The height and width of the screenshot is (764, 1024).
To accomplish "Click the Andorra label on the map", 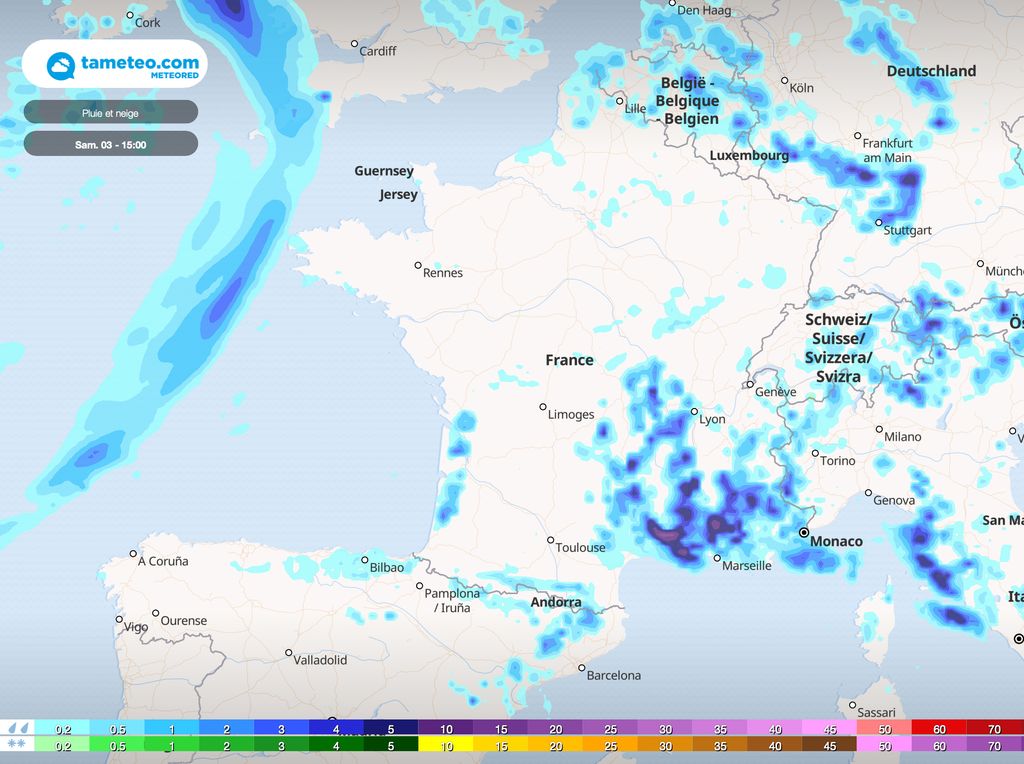I will coord(556,602).
